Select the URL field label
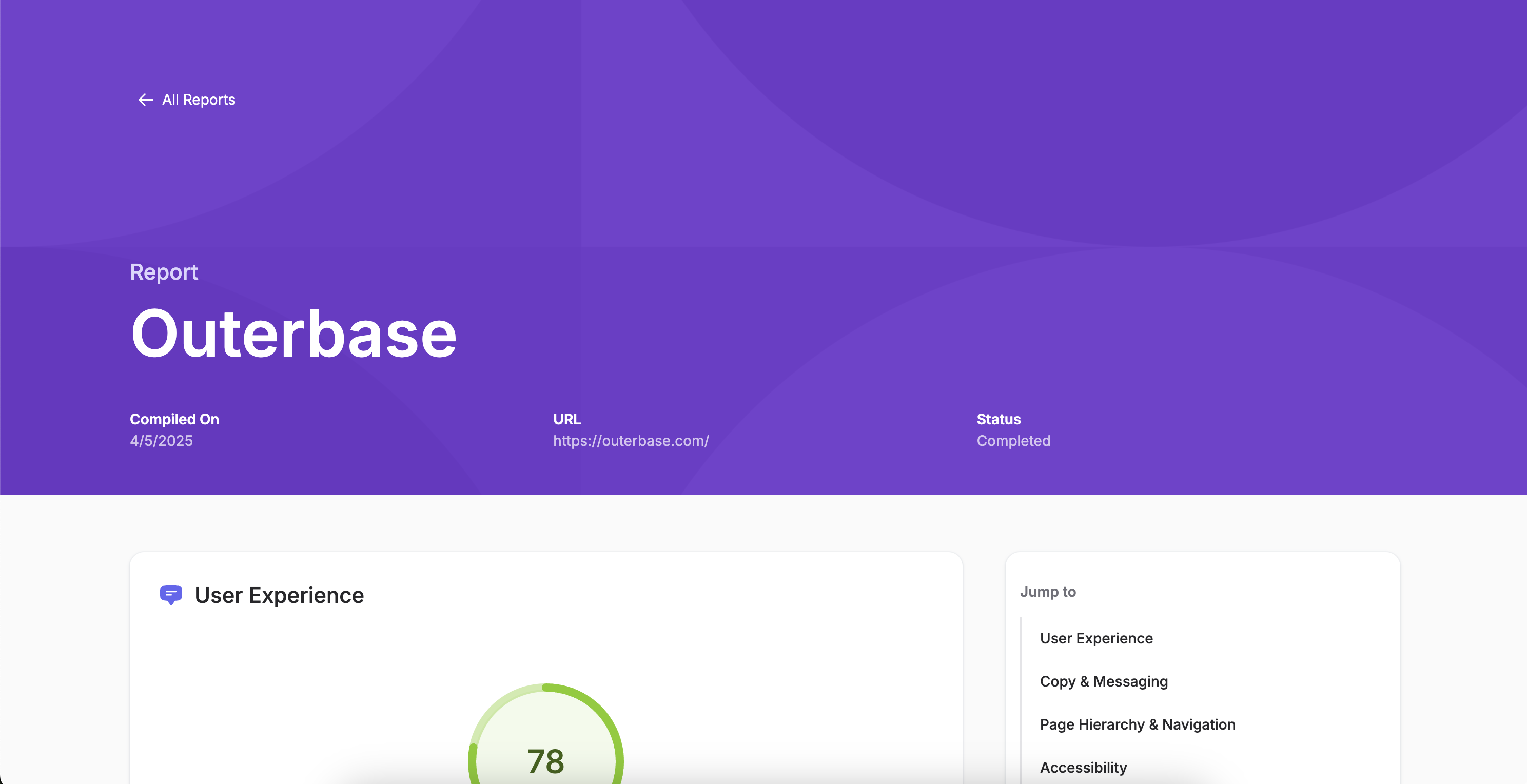The height and width of the screenshot is (784, 1527). click(566, 419)
